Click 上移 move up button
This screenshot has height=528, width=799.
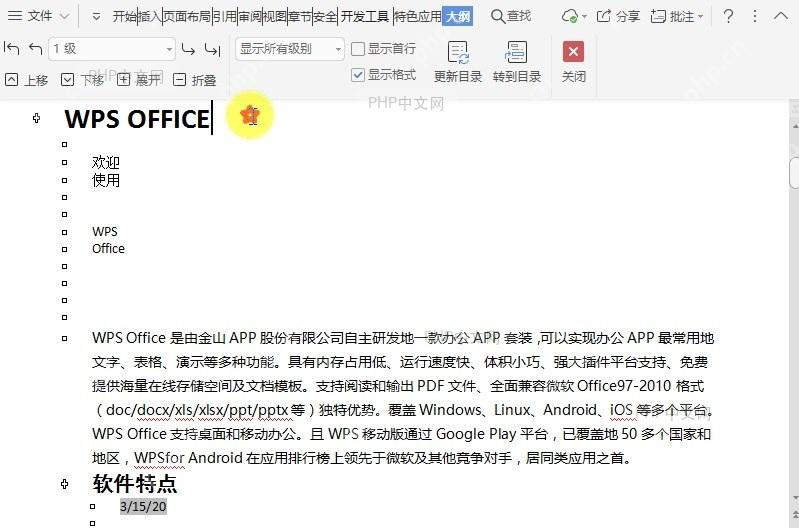[26, 80]
